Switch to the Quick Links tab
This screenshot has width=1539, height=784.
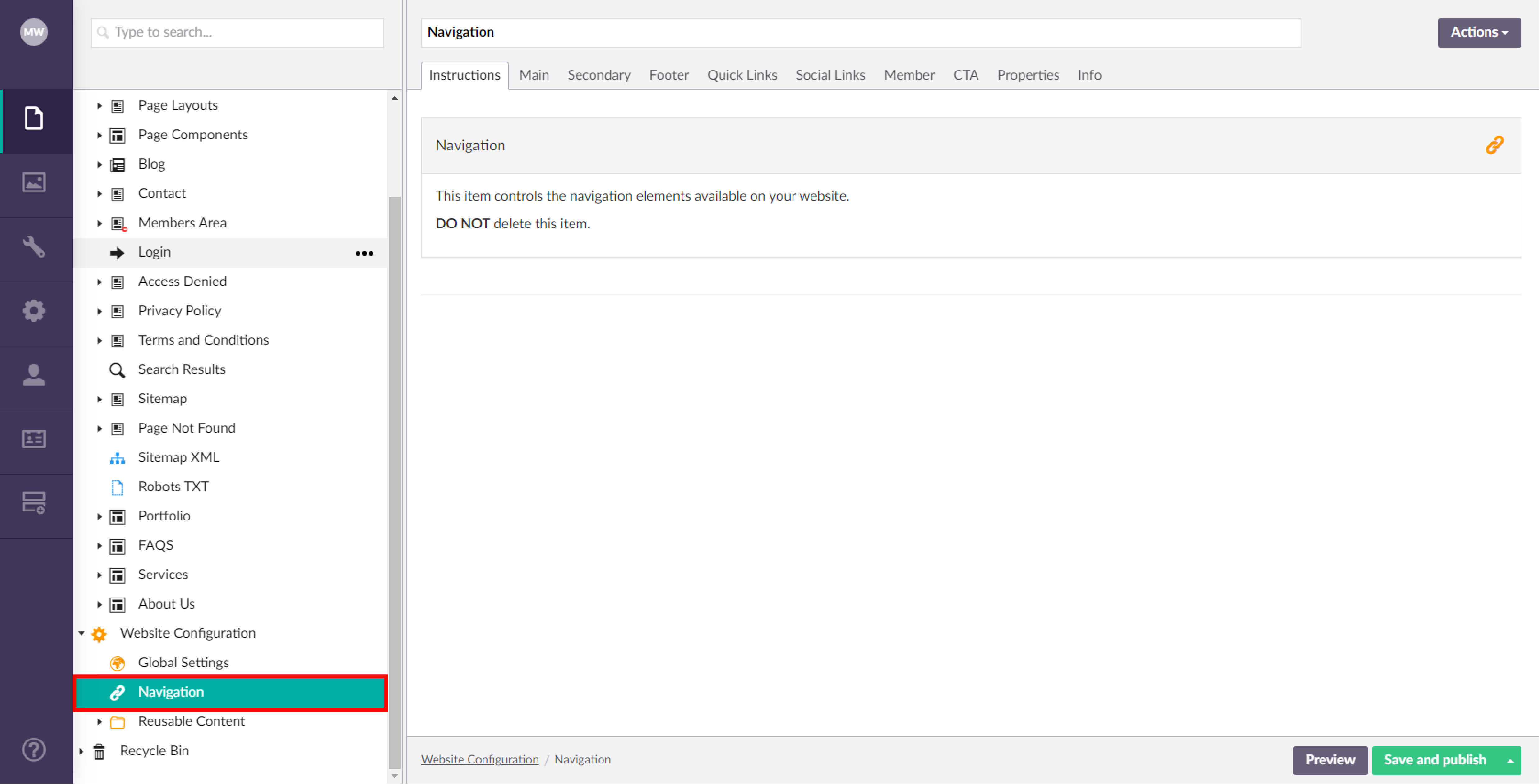pos(742,75)
